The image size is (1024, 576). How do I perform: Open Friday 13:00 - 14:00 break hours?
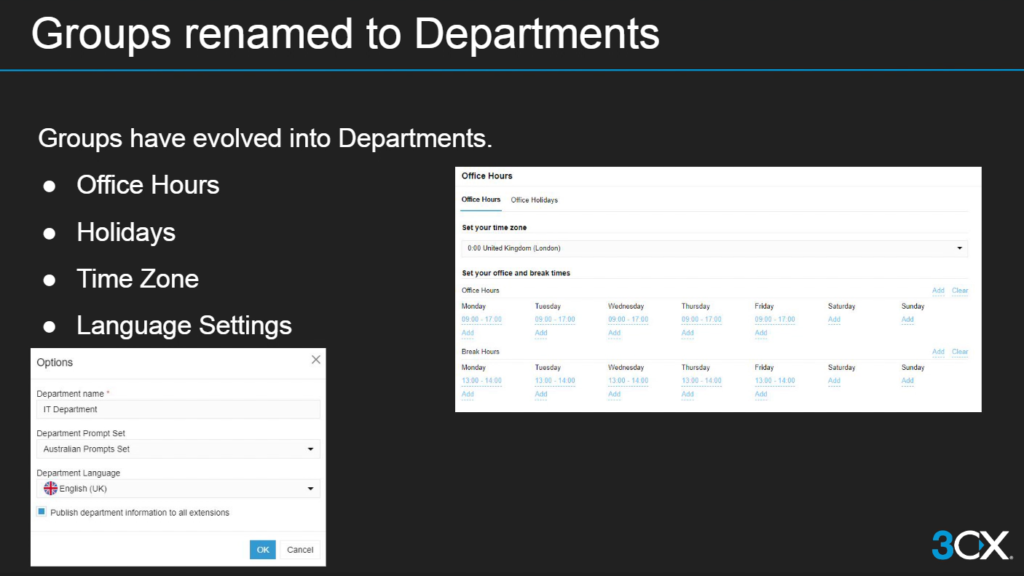point(774,381)
